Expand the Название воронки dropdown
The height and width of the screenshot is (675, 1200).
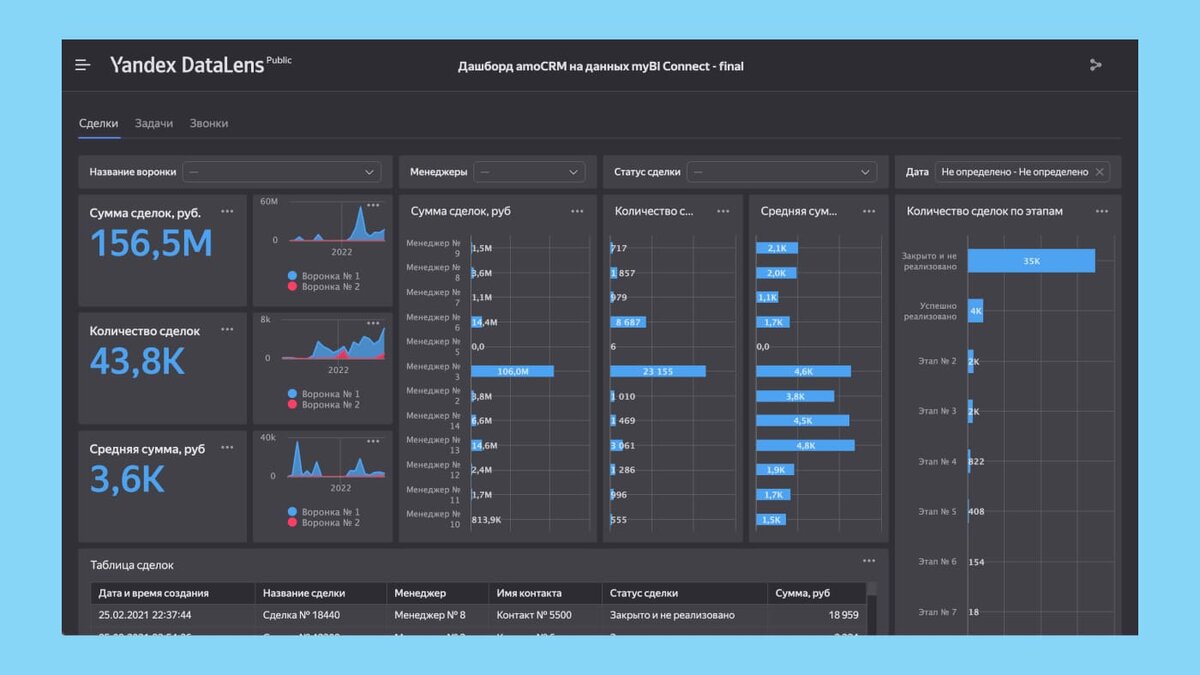pyautogui.click(x=281, y=172)
